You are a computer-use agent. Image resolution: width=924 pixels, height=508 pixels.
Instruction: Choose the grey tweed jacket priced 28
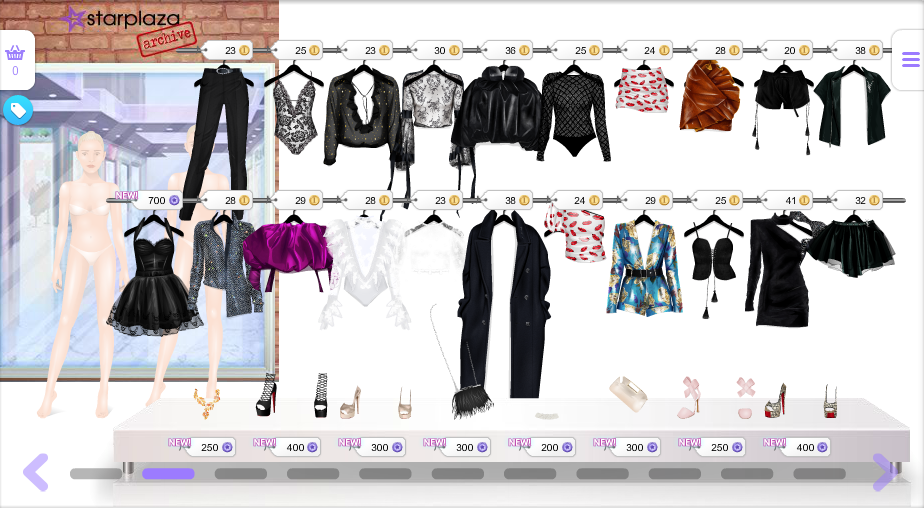click(x=226, y=265)
